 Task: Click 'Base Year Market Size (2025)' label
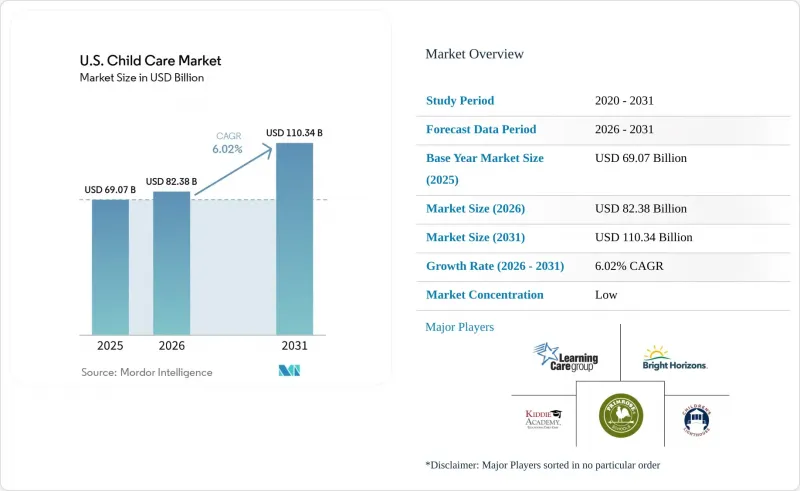[485, 169]
